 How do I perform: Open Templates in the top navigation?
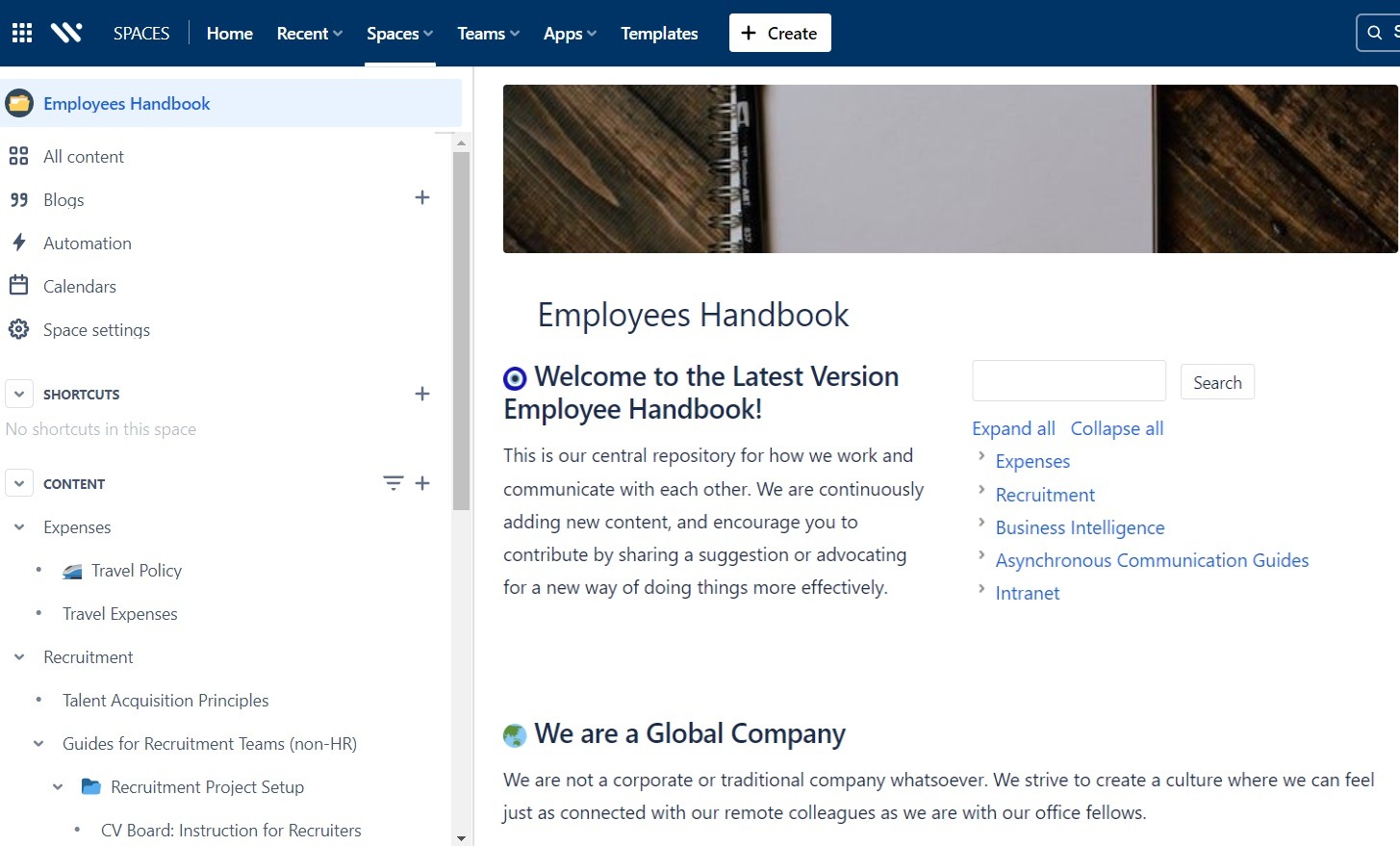[x=659, y=32]
